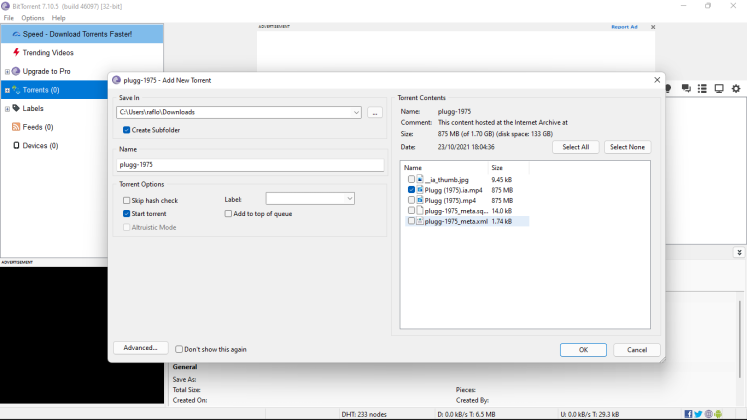Click the Labels tag icon

tap(16, 108)
